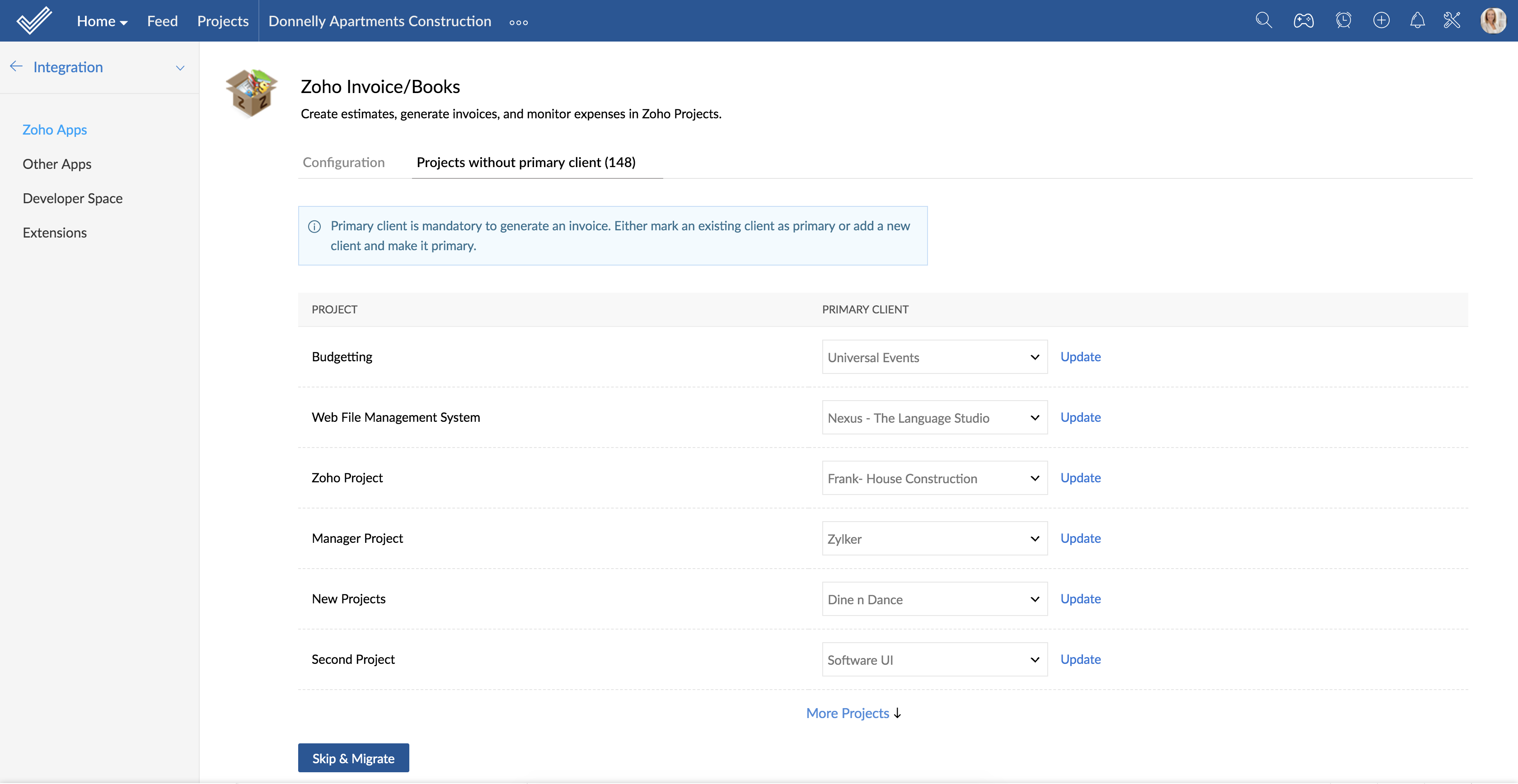Click the Zoho Projects checkmark logo
Viewport: 1518px width, 784px height.
33,21
